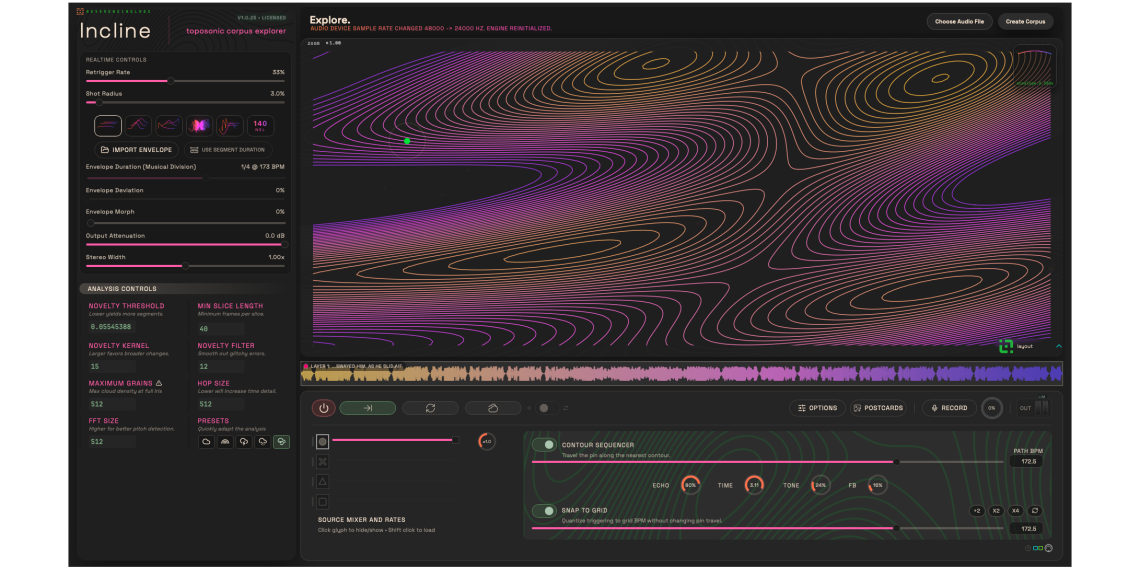Collapse the panel with the layout chevron

coord(1058,346)
